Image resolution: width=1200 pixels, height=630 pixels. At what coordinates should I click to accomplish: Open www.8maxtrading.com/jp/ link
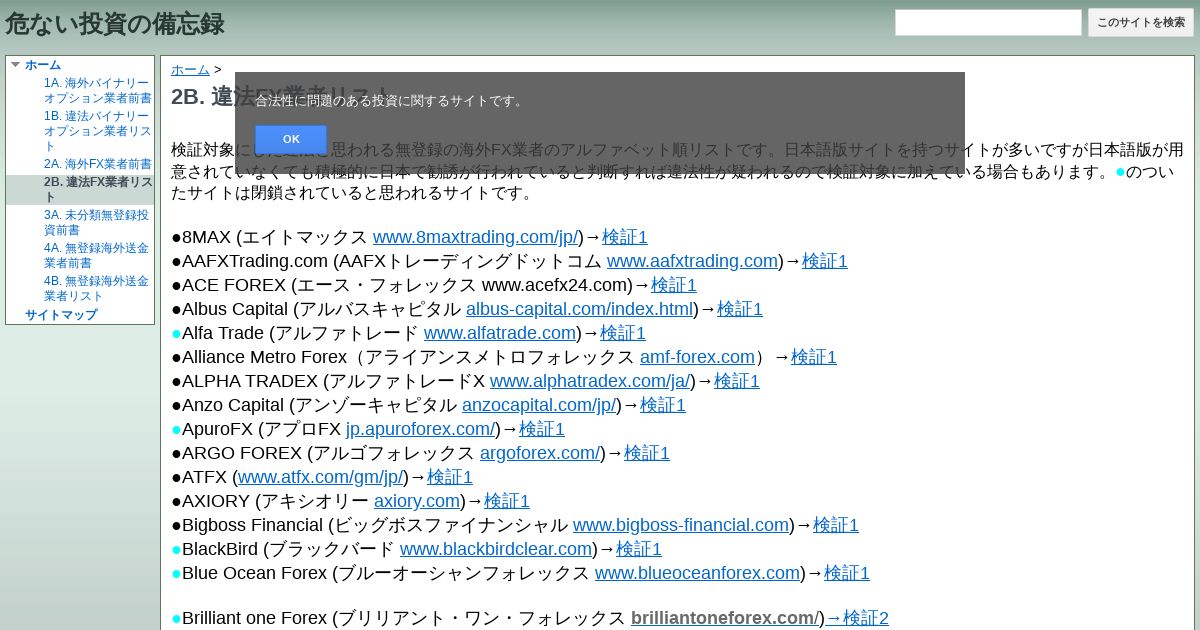coord(475,237)
